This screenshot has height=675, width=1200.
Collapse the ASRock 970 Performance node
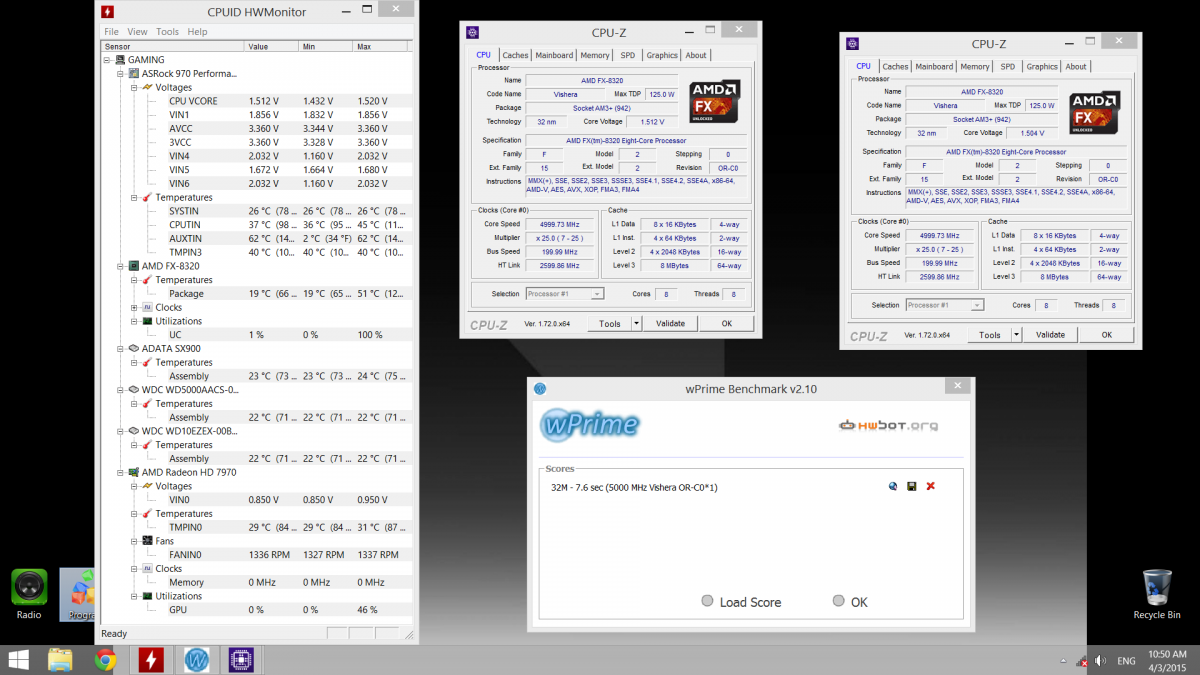click(x=121, y=74)
